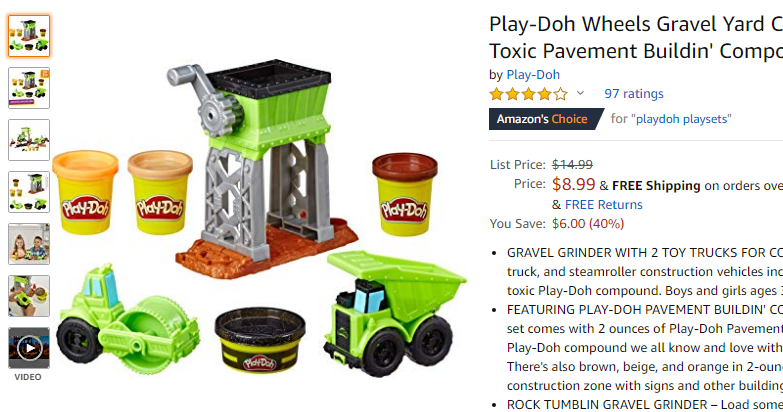This screenshot has height=412, width=783.
Task: Select the second thumbnail image
Action: coord(29,88)
